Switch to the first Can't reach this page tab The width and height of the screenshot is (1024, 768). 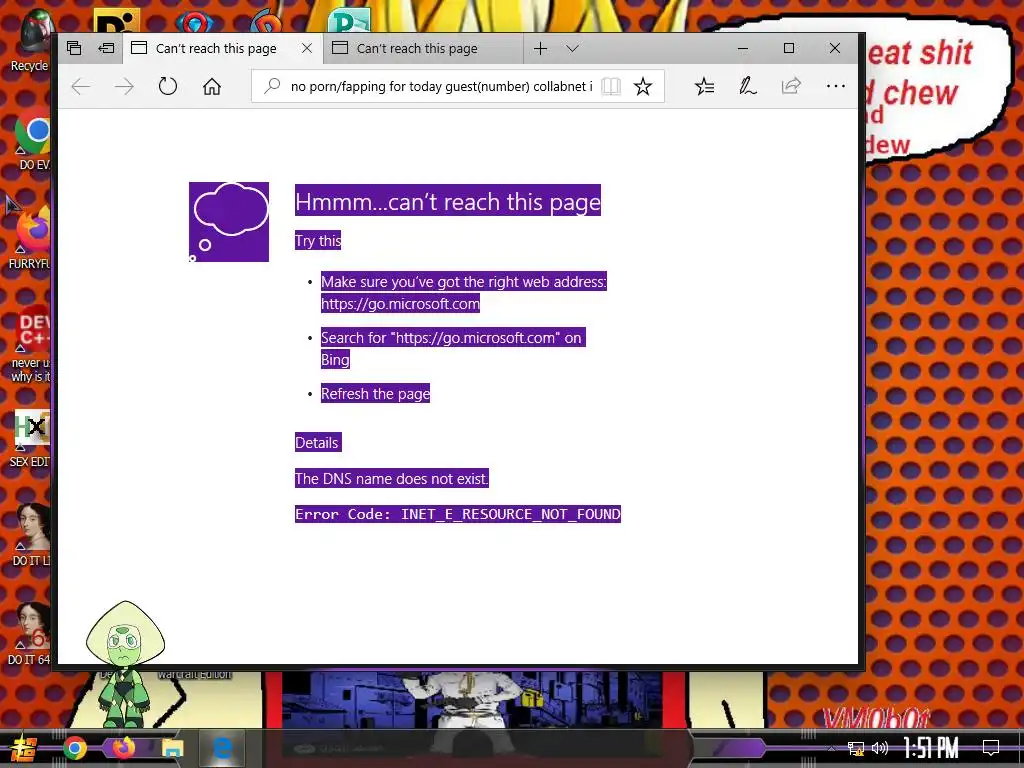[x=216, y=48]
